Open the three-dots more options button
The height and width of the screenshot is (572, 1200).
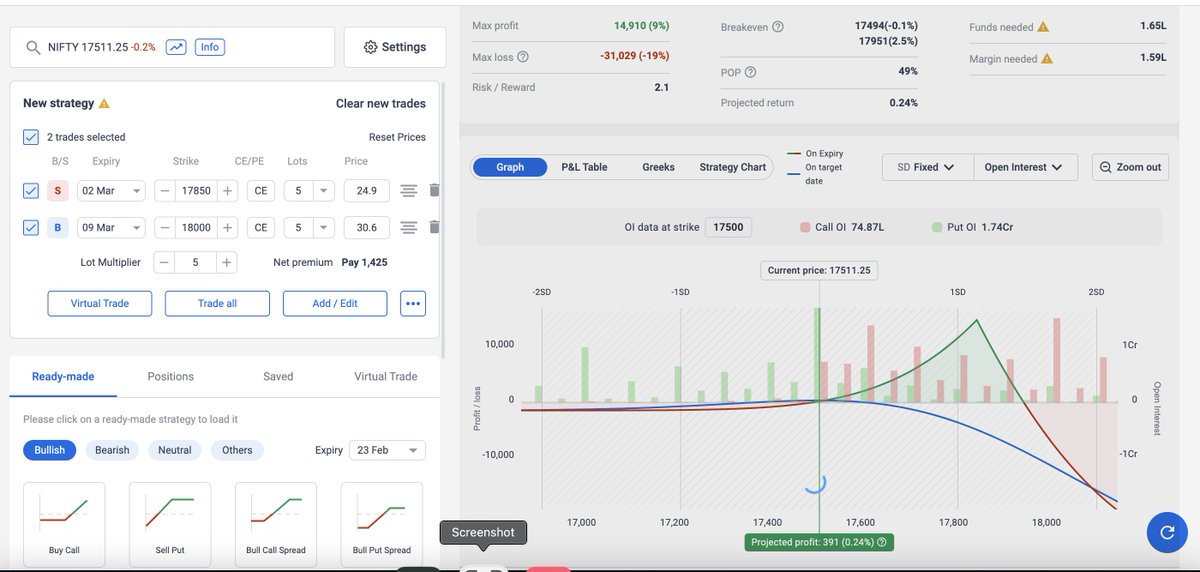412,303
